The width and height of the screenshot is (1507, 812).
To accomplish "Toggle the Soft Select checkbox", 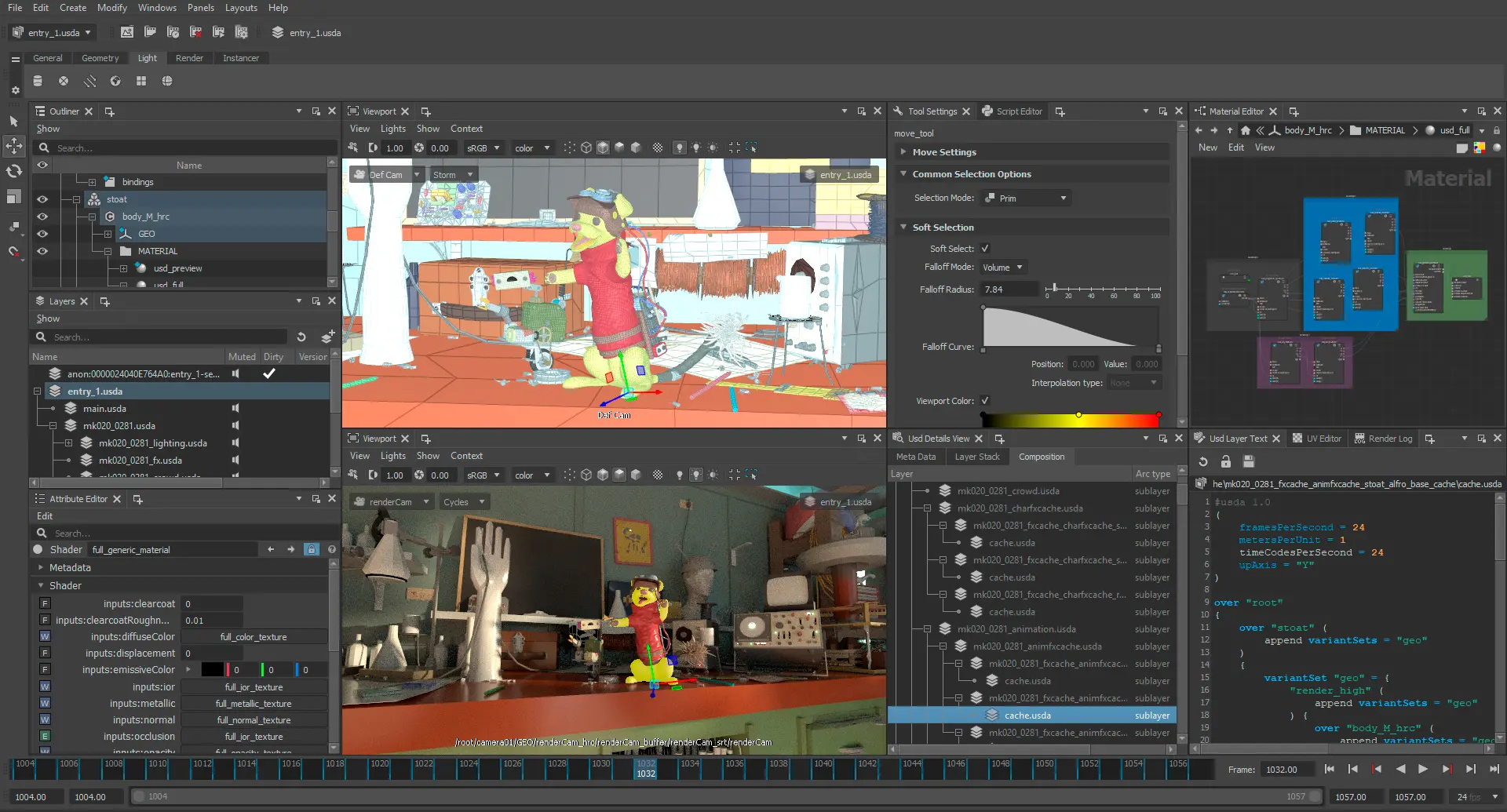I will point(985,248).
